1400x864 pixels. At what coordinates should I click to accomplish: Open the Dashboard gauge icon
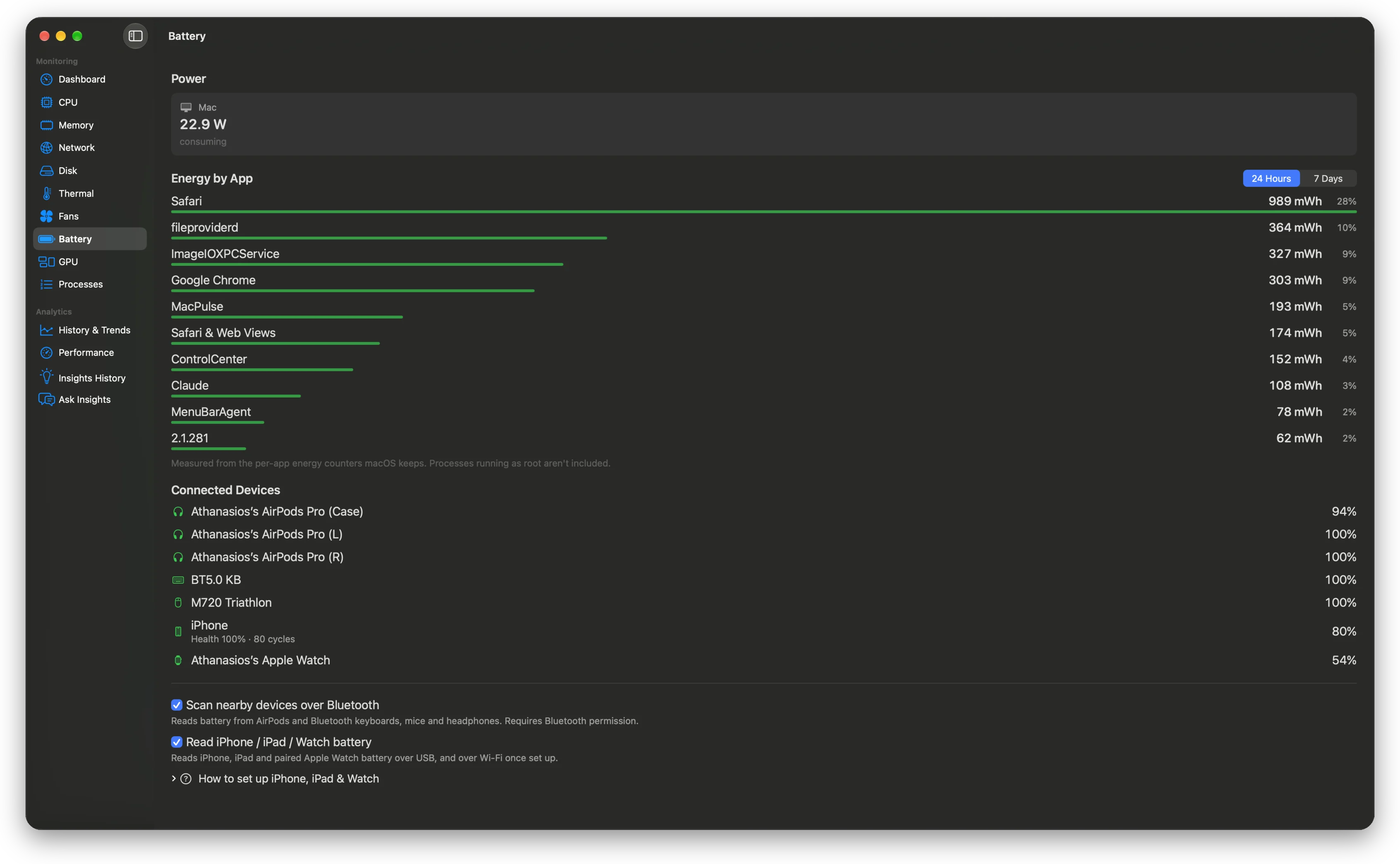pos(46,79)
